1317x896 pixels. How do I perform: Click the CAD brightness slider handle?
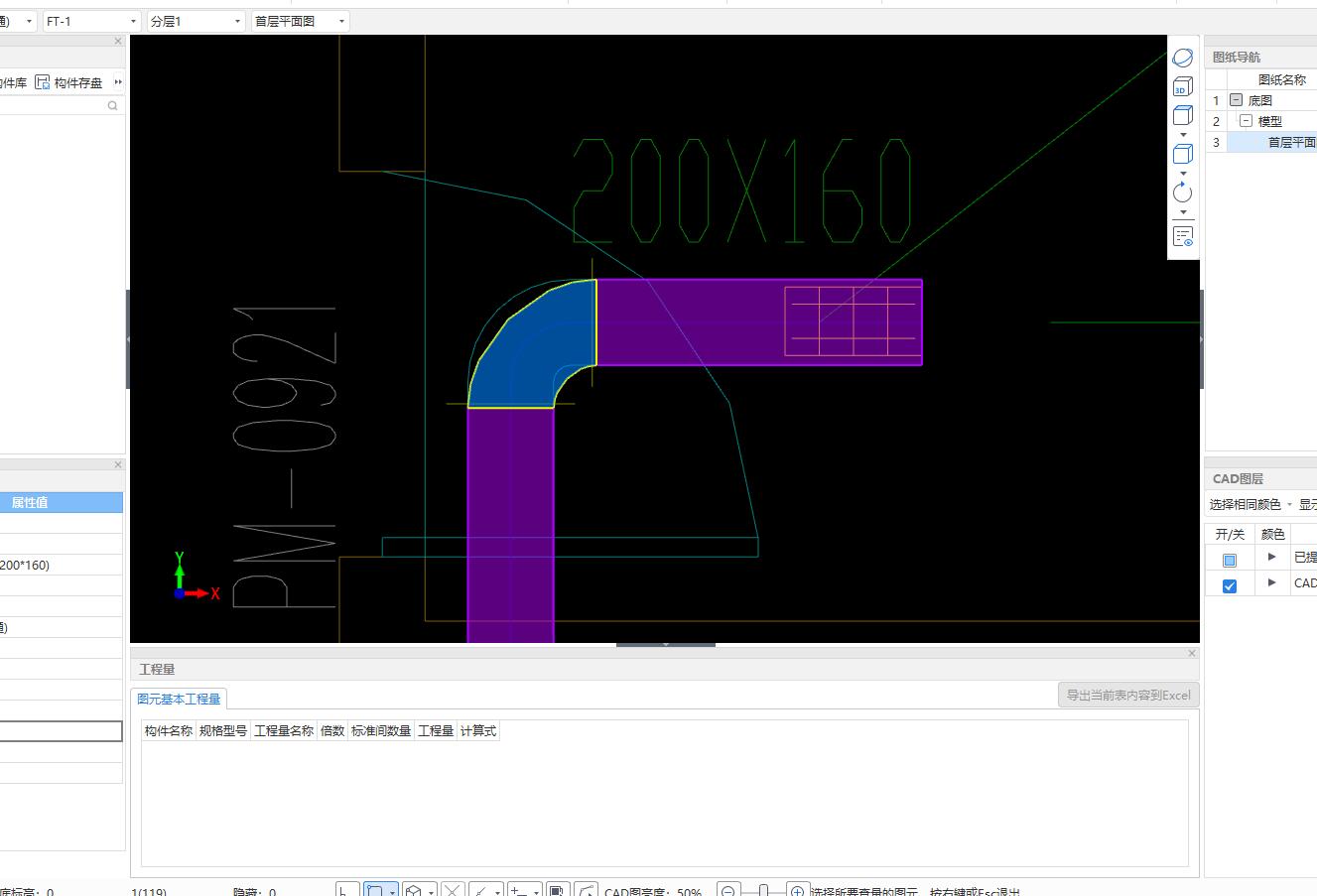tap(763, 891)
